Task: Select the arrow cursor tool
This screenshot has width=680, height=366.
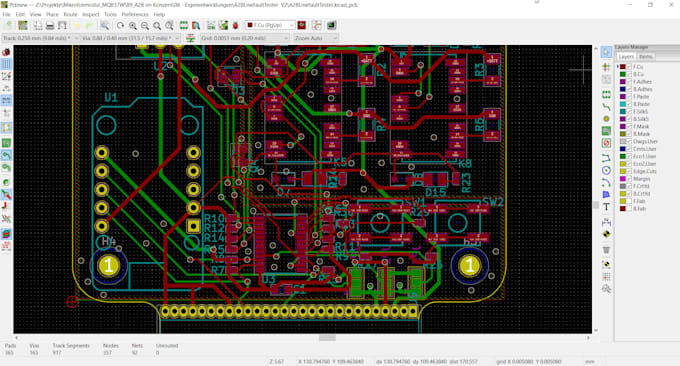Action: click(606, 52)
